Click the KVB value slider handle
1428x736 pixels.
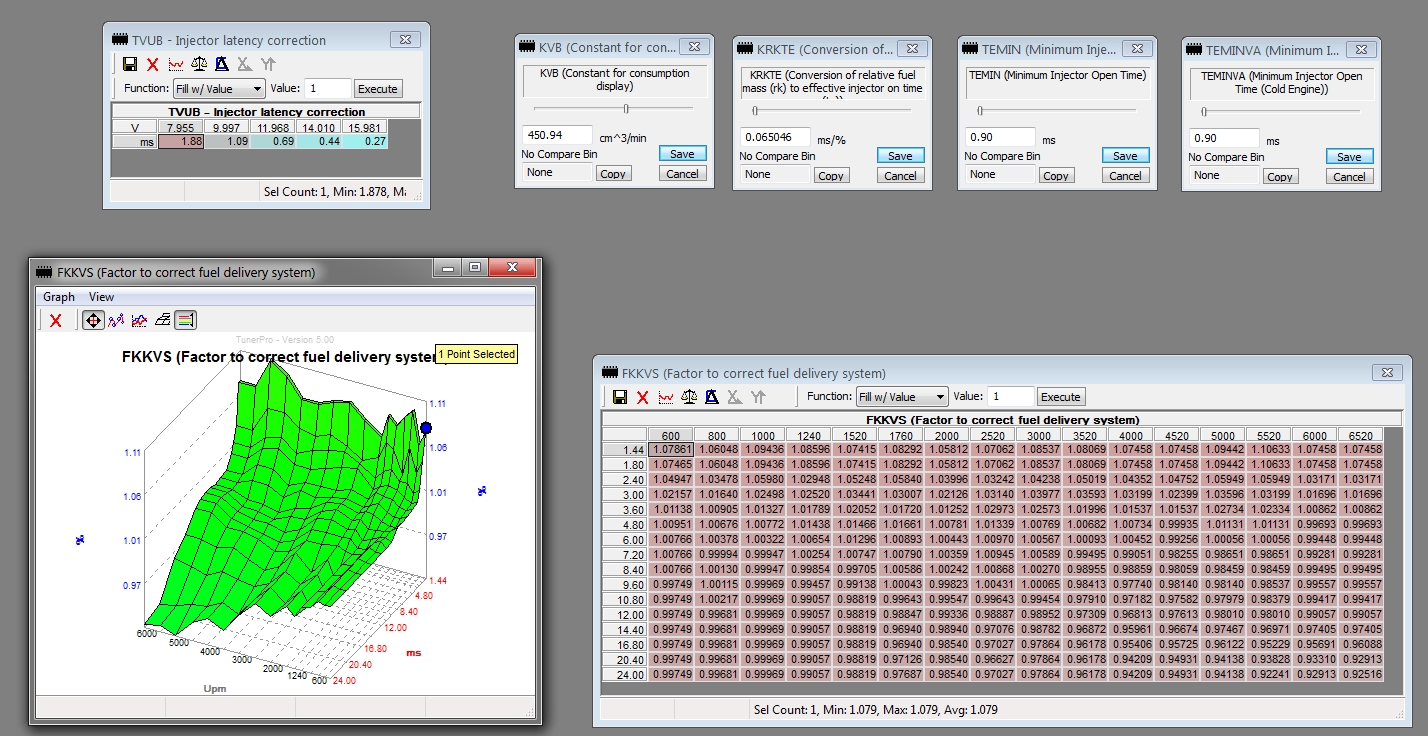pos(626,109)
